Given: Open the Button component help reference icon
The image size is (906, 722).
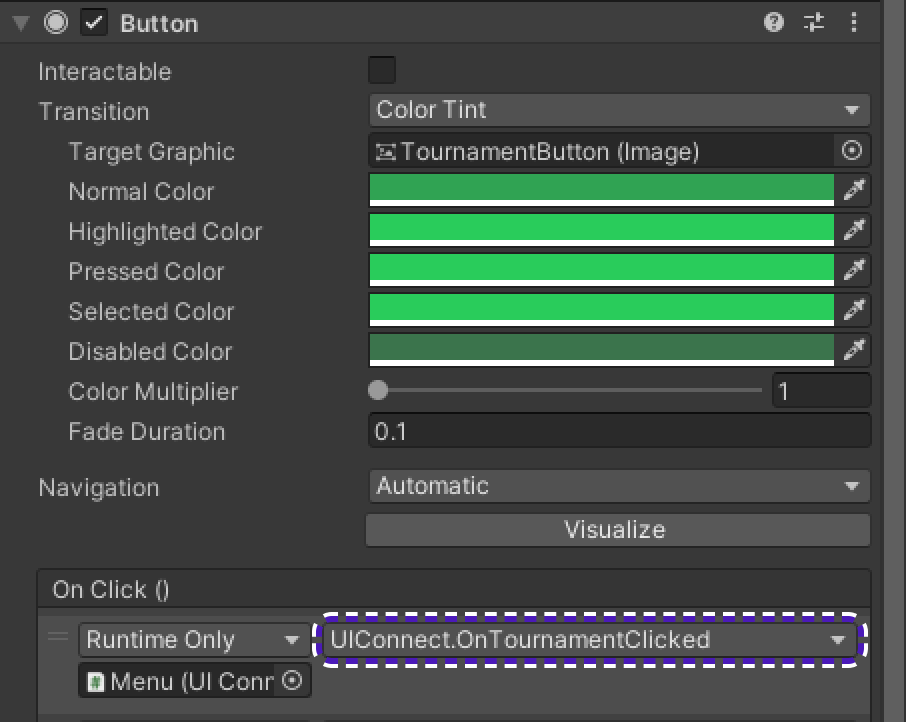Looking at the screenshot, I should click(773, 23).
